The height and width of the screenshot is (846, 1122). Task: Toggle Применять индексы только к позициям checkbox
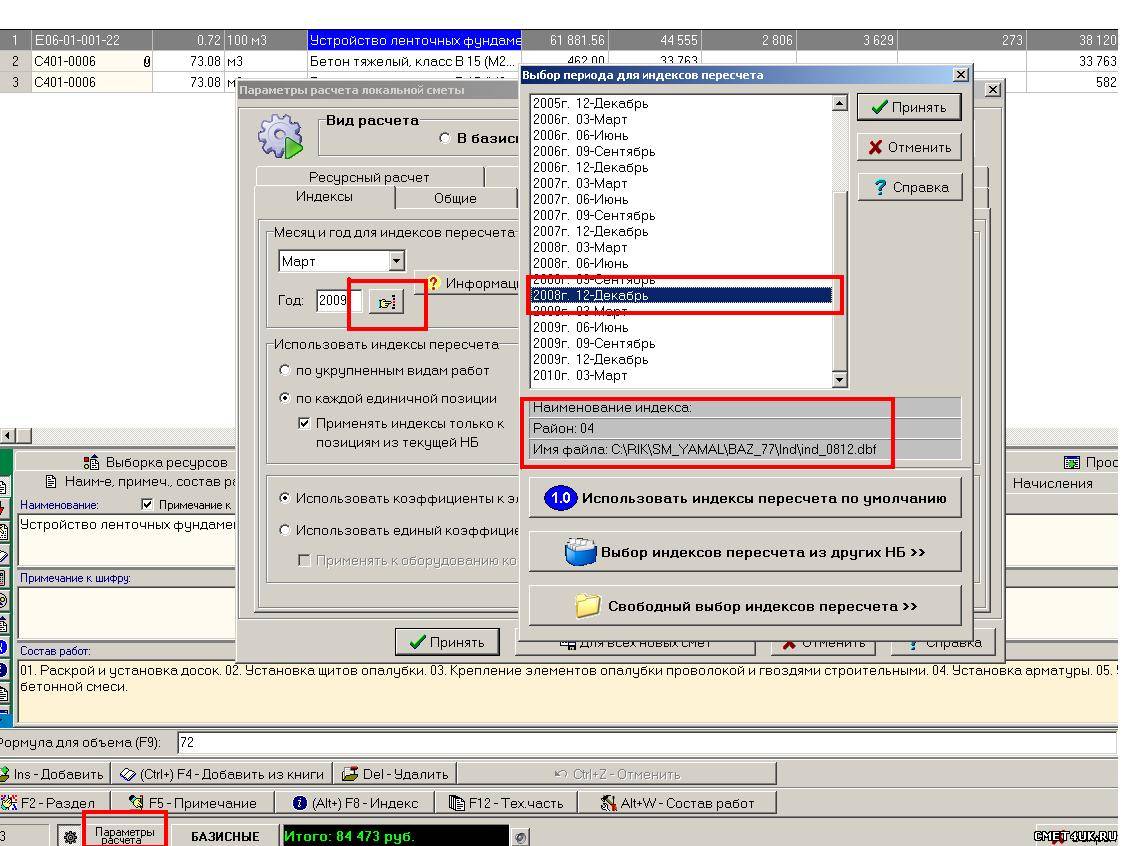click(303, 423)
